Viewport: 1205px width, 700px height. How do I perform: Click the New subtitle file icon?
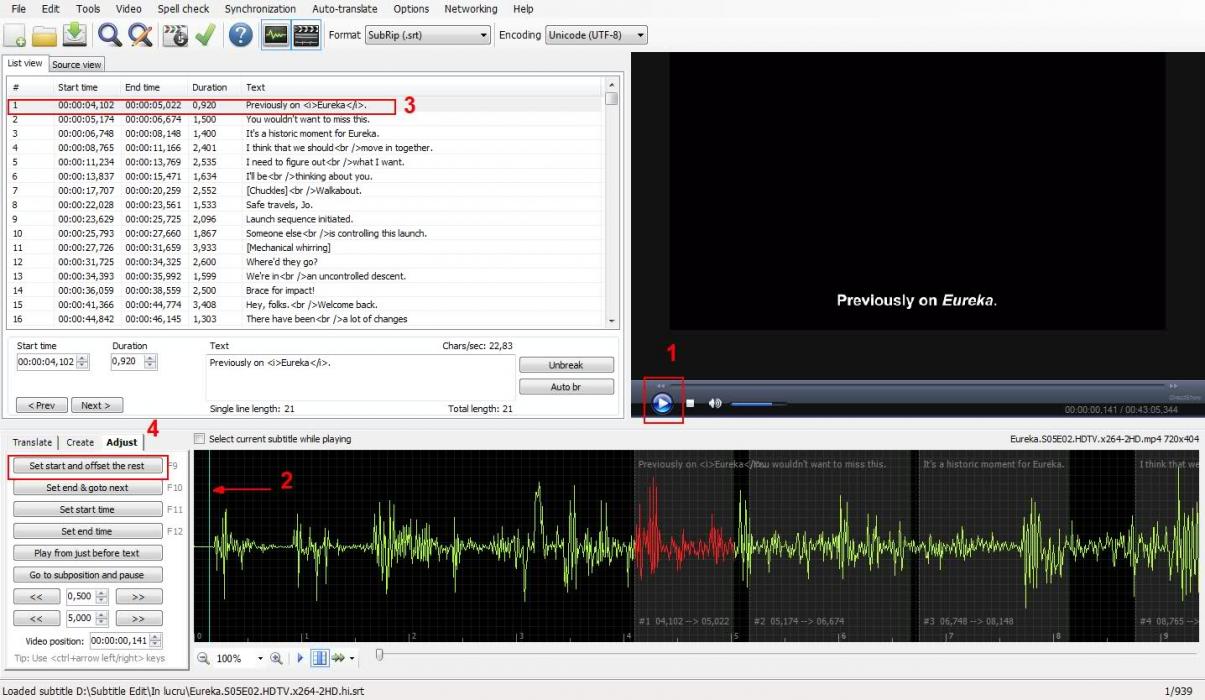click(x=16, y=35)
